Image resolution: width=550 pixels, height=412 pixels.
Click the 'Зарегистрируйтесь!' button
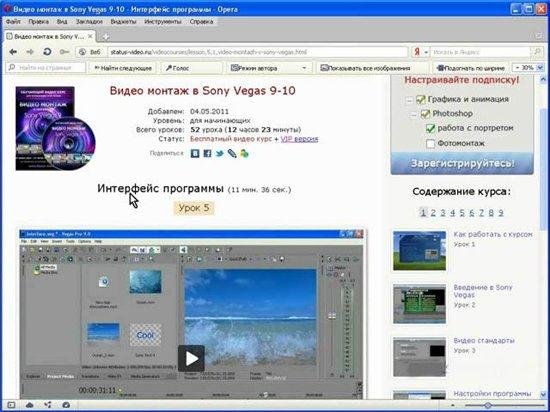[x=462, y=164]
